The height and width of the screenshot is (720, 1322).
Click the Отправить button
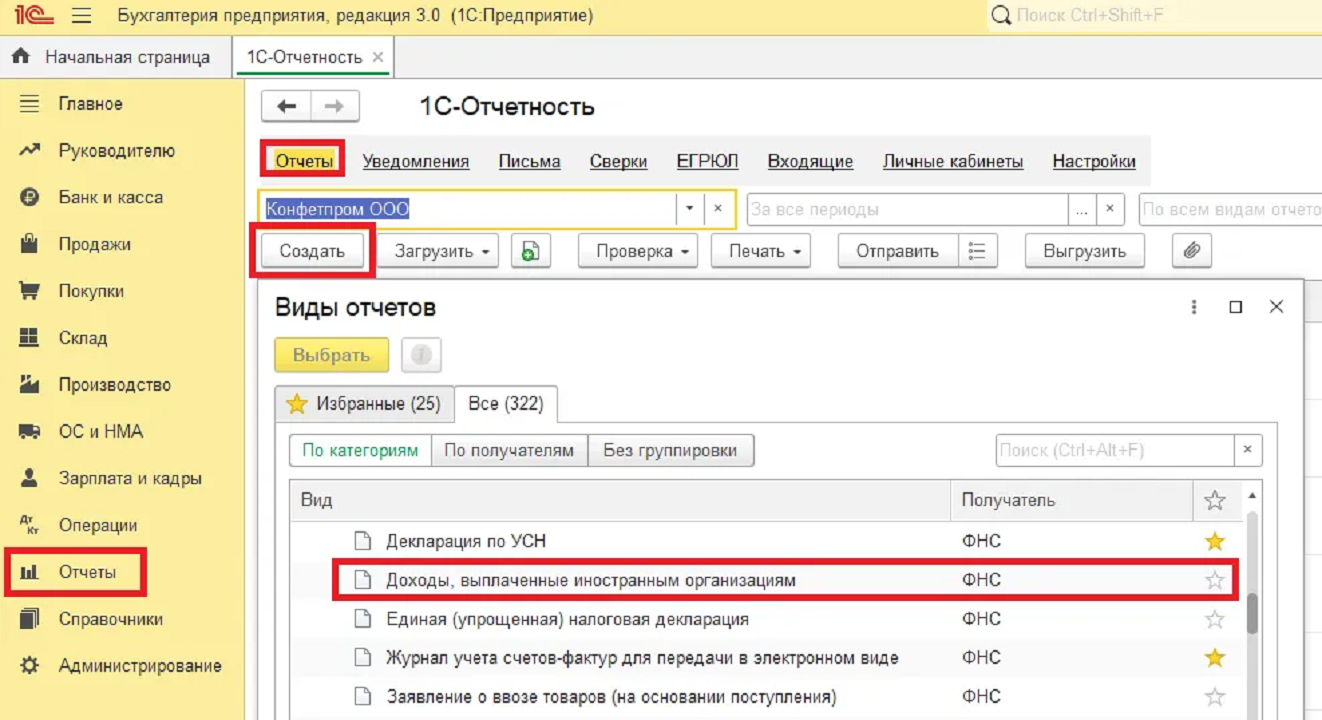click(898, 251)
